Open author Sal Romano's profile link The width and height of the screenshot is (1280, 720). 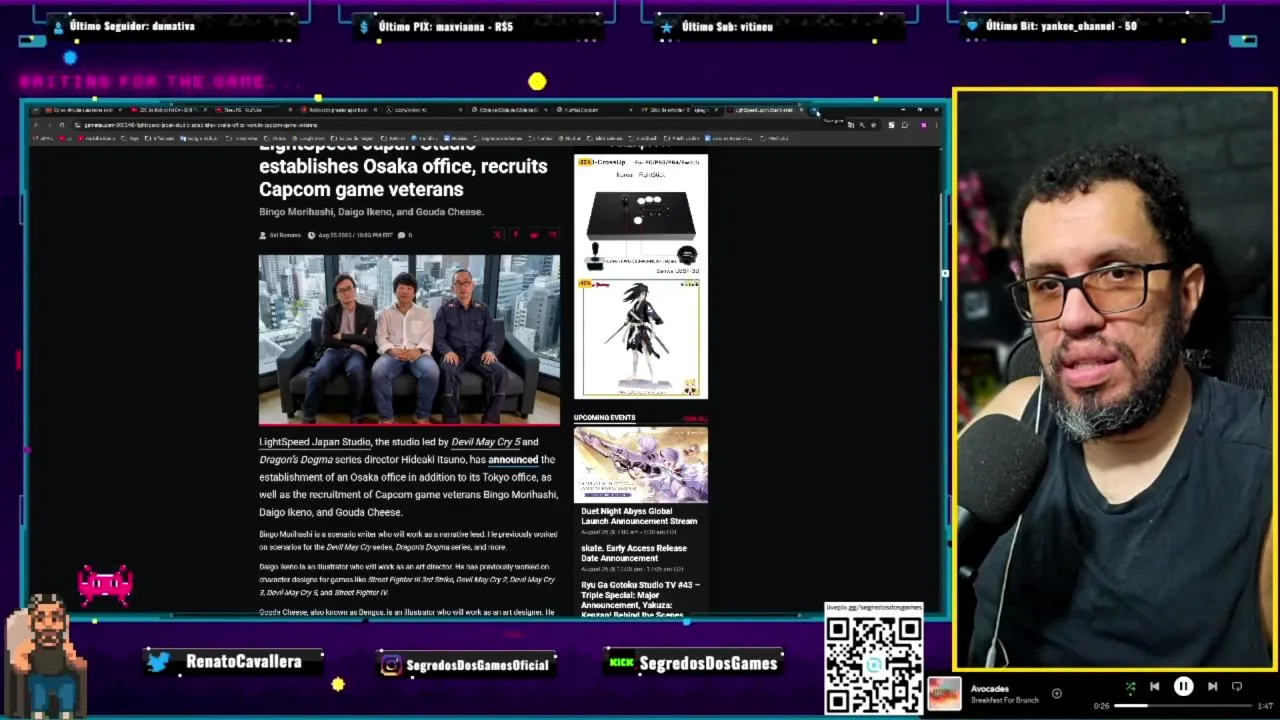[x=284, y=235]
